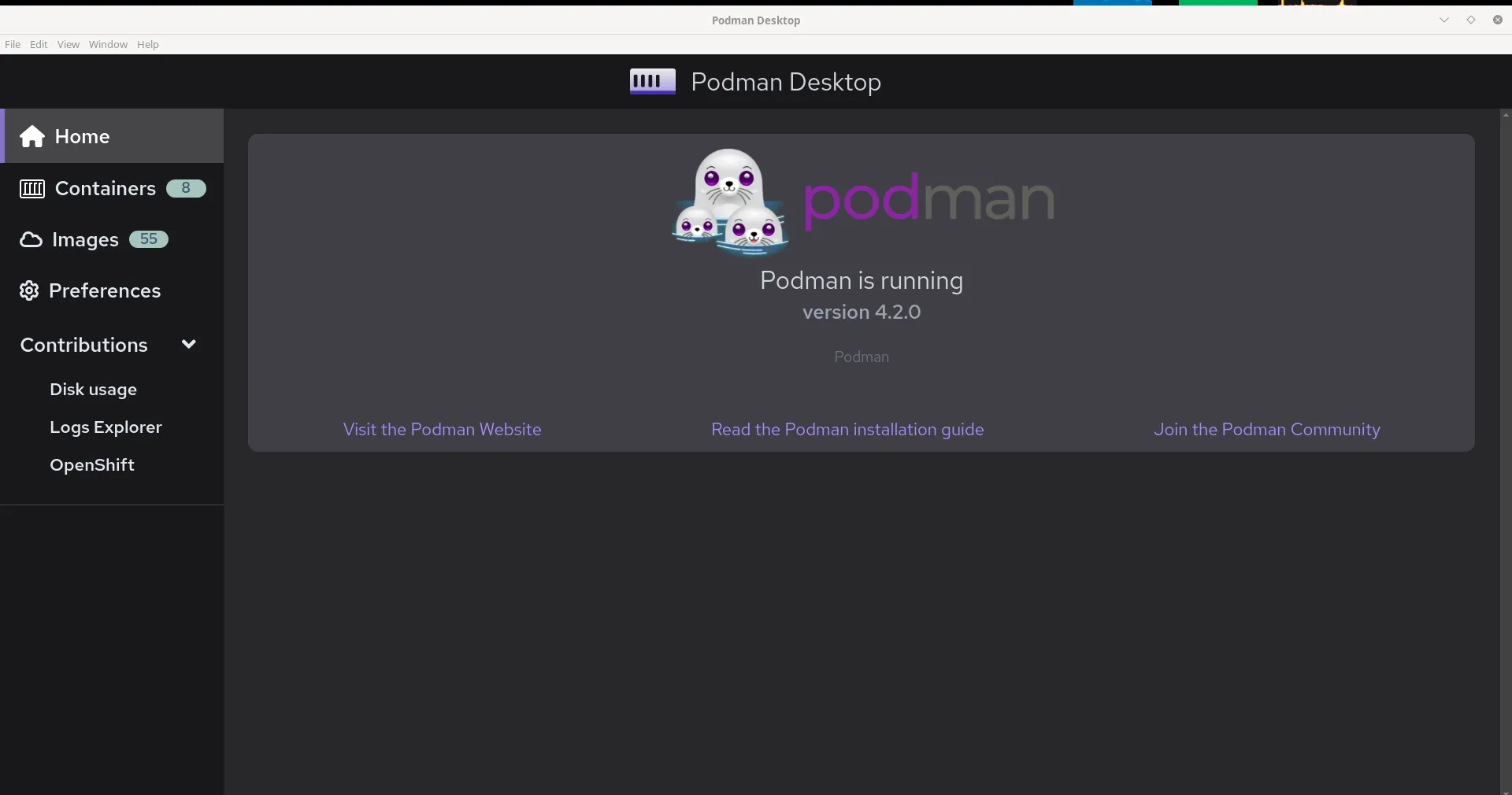Viewport: 1512px width, 795px height.
Task: Read the Podman installation guide
Action: point(847,430)
